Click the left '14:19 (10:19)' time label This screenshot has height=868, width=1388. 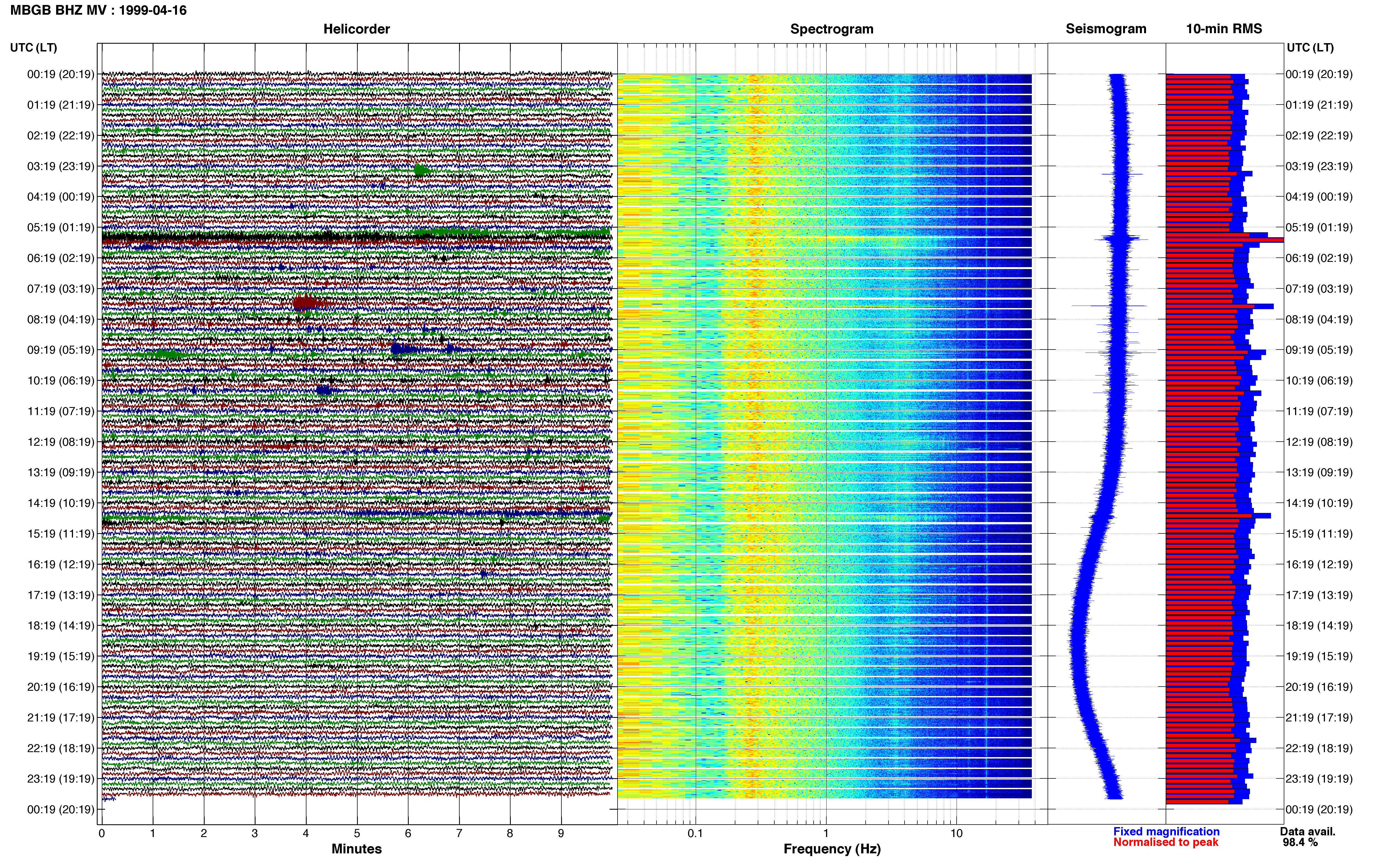(61, 504)
